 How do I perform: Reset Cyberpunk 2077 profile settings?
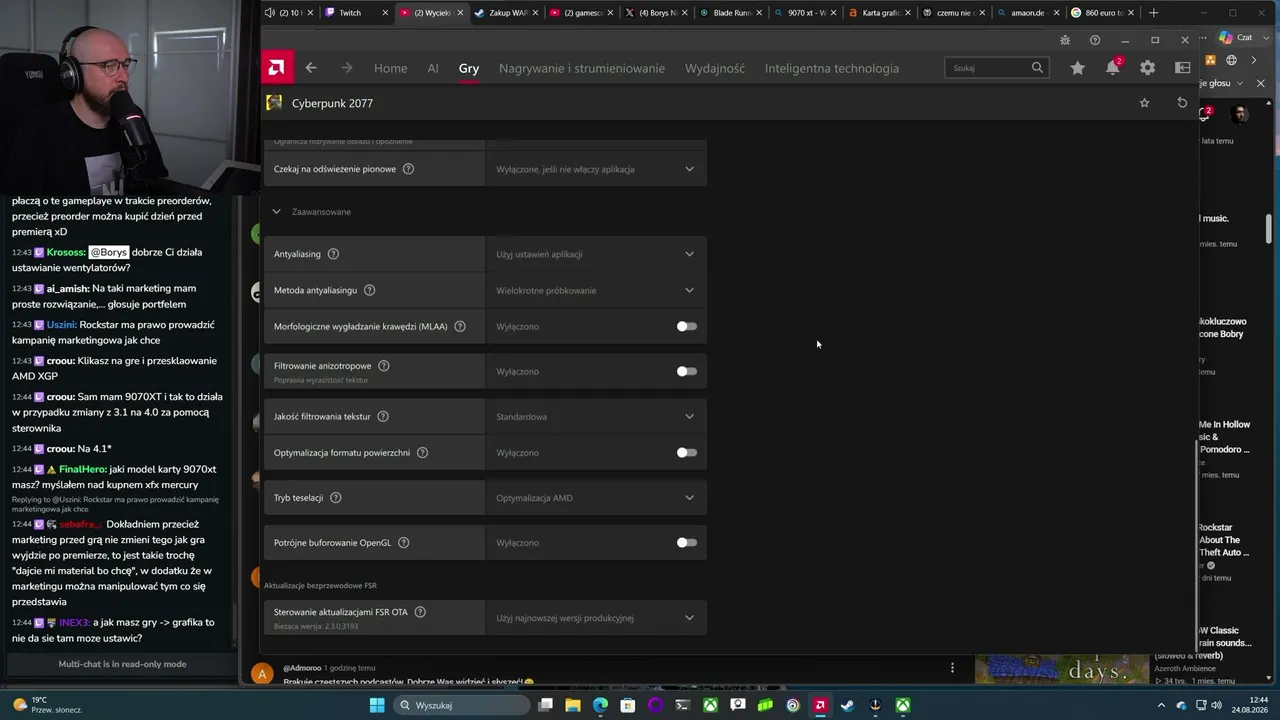click(1182, 103)
